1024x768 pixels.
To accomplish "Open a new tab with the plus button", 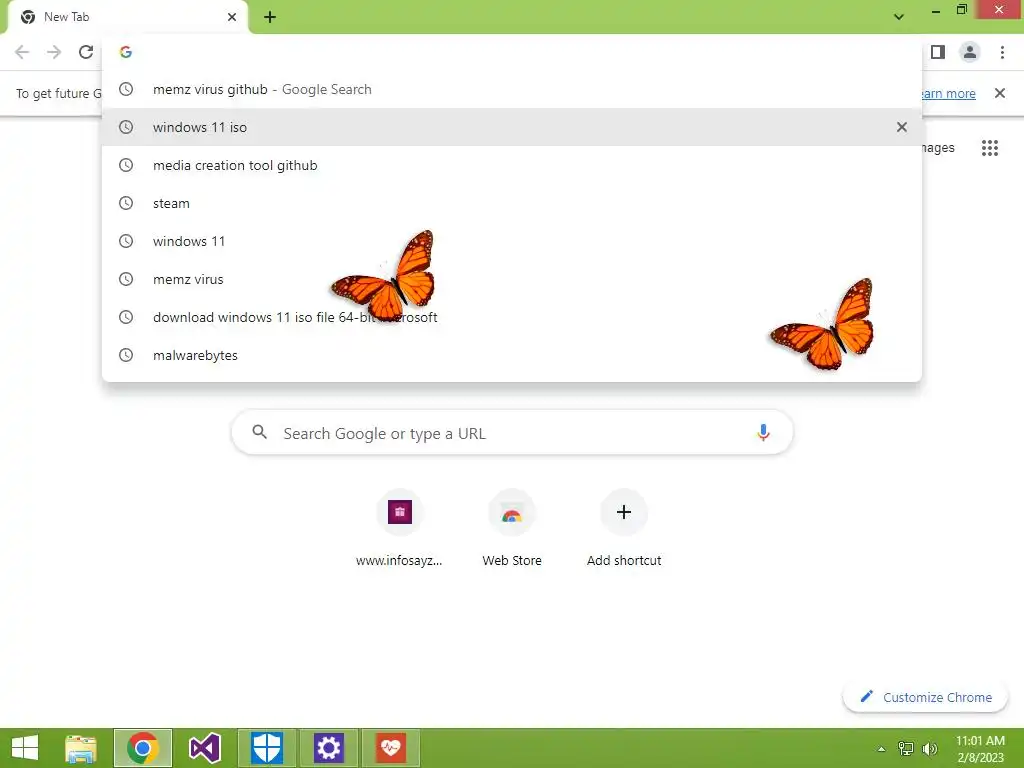I will [270, 17].
